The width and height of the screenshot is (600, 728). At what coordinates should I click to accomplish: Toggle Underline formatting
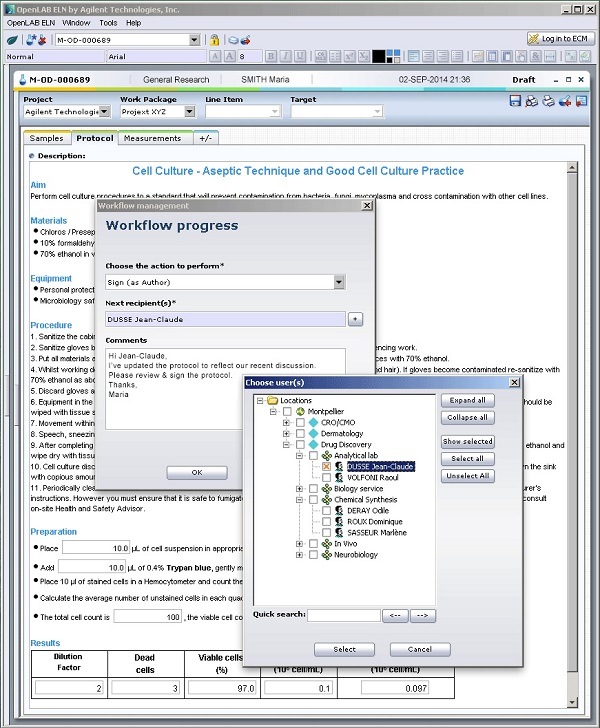pyautogui.click(x=301, y=57)
